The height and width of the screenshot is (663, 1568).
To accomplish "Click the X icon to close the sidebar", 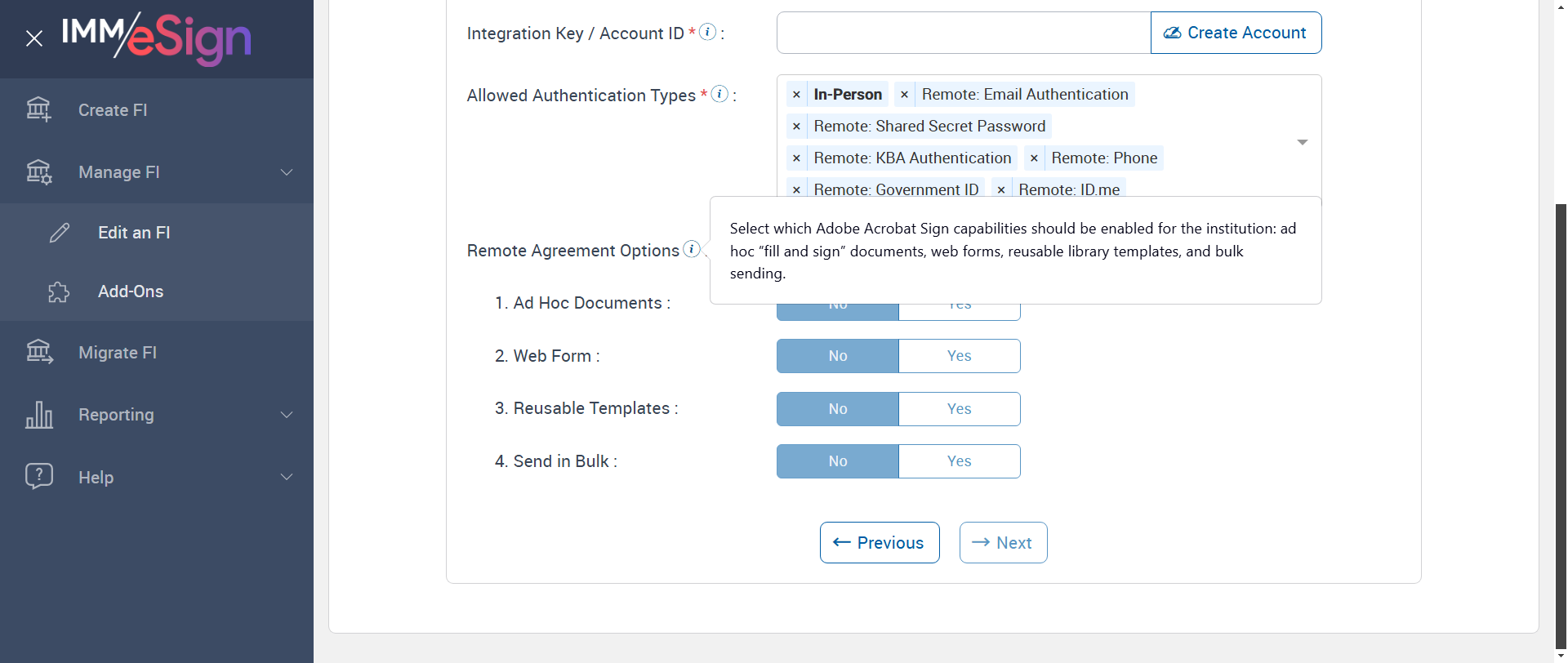I will [34, 38].
